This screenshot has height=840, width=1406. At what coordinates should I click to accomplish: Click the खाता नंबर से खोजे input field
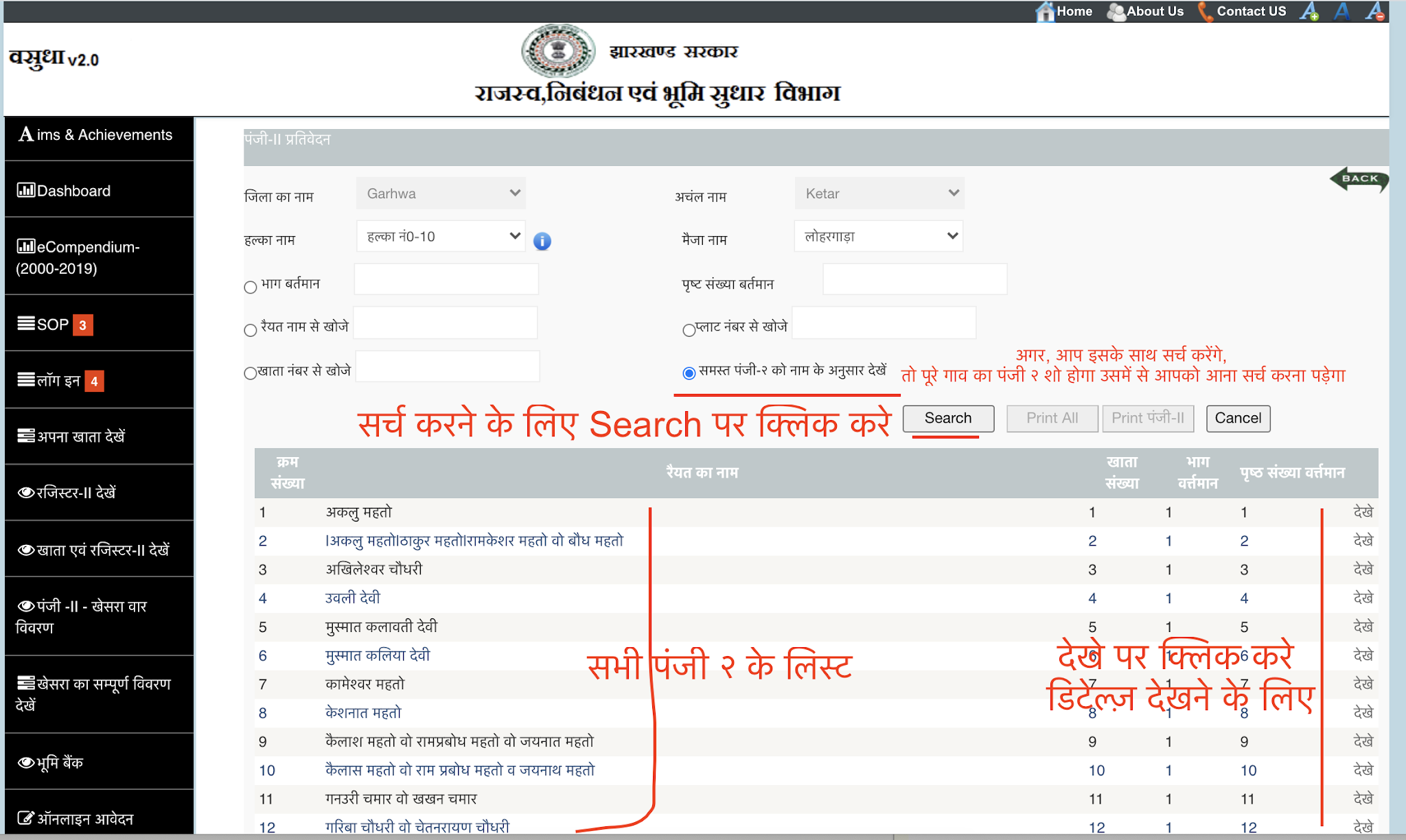point(448,366)
